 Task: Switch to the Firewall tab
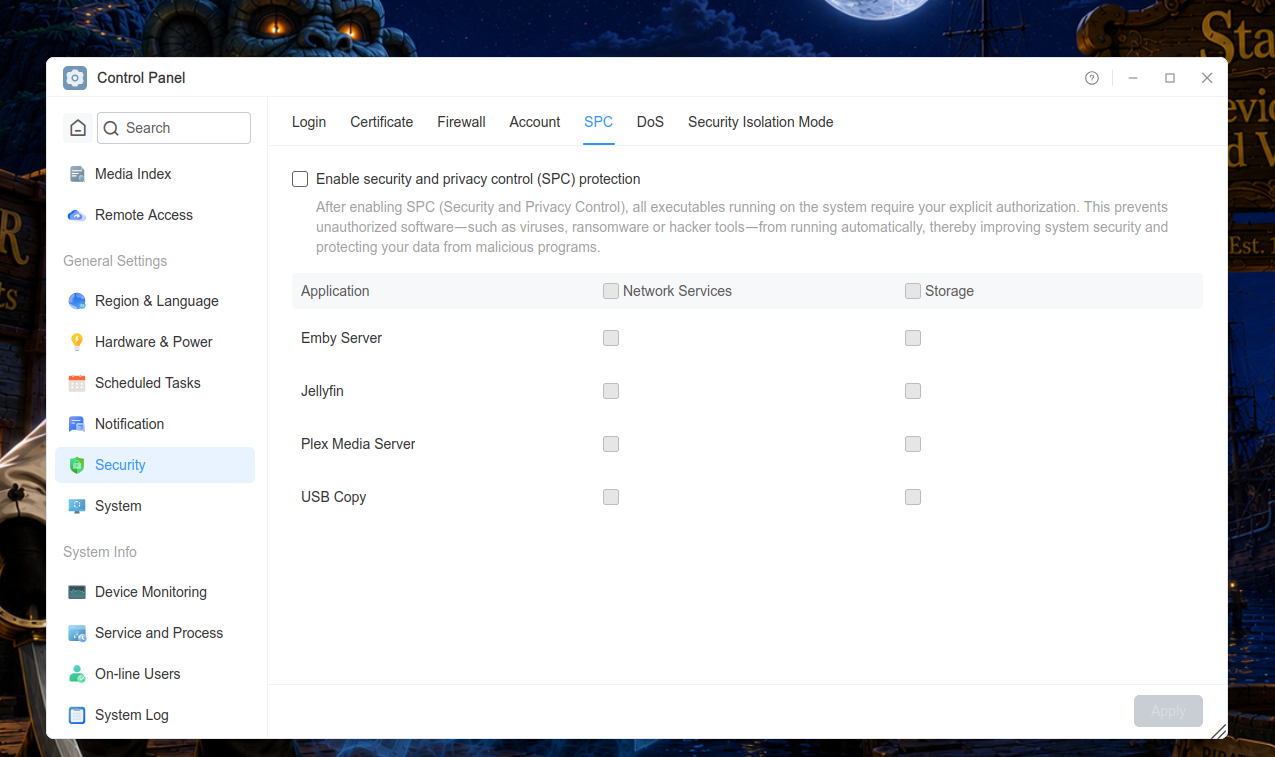(461, 122)
